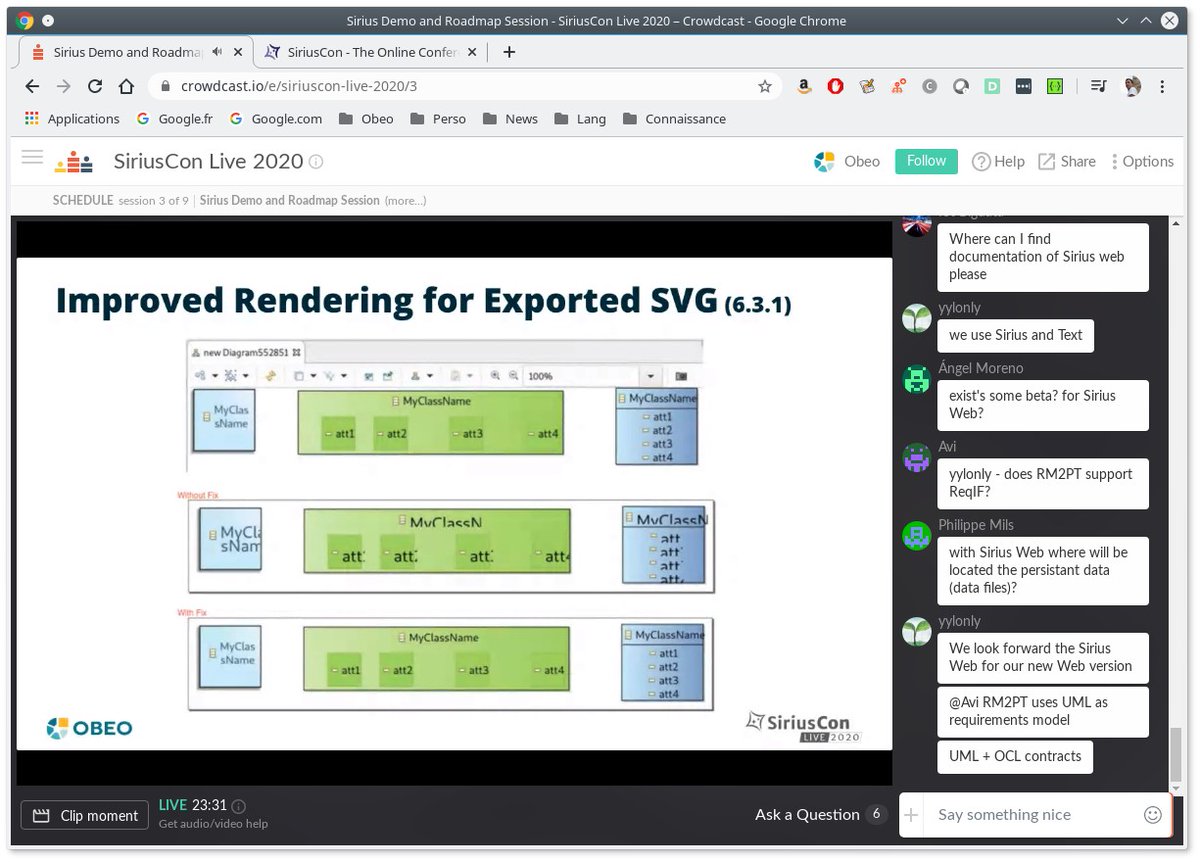Screen dimensions: 1200x862
Task: Open the emoji picker in chat
Action: (x=1152, y=815)
